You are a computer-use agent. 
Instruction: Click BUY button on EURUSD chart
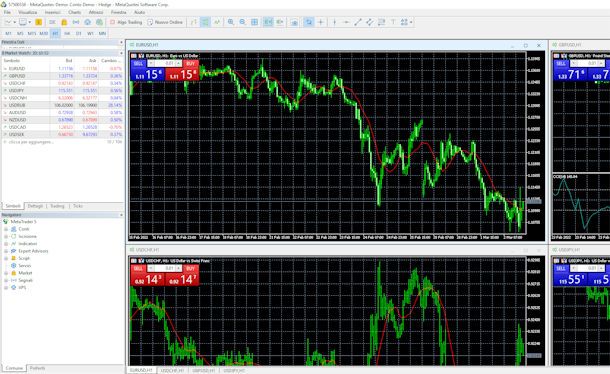pyautogui.click(x=191, y=63)
